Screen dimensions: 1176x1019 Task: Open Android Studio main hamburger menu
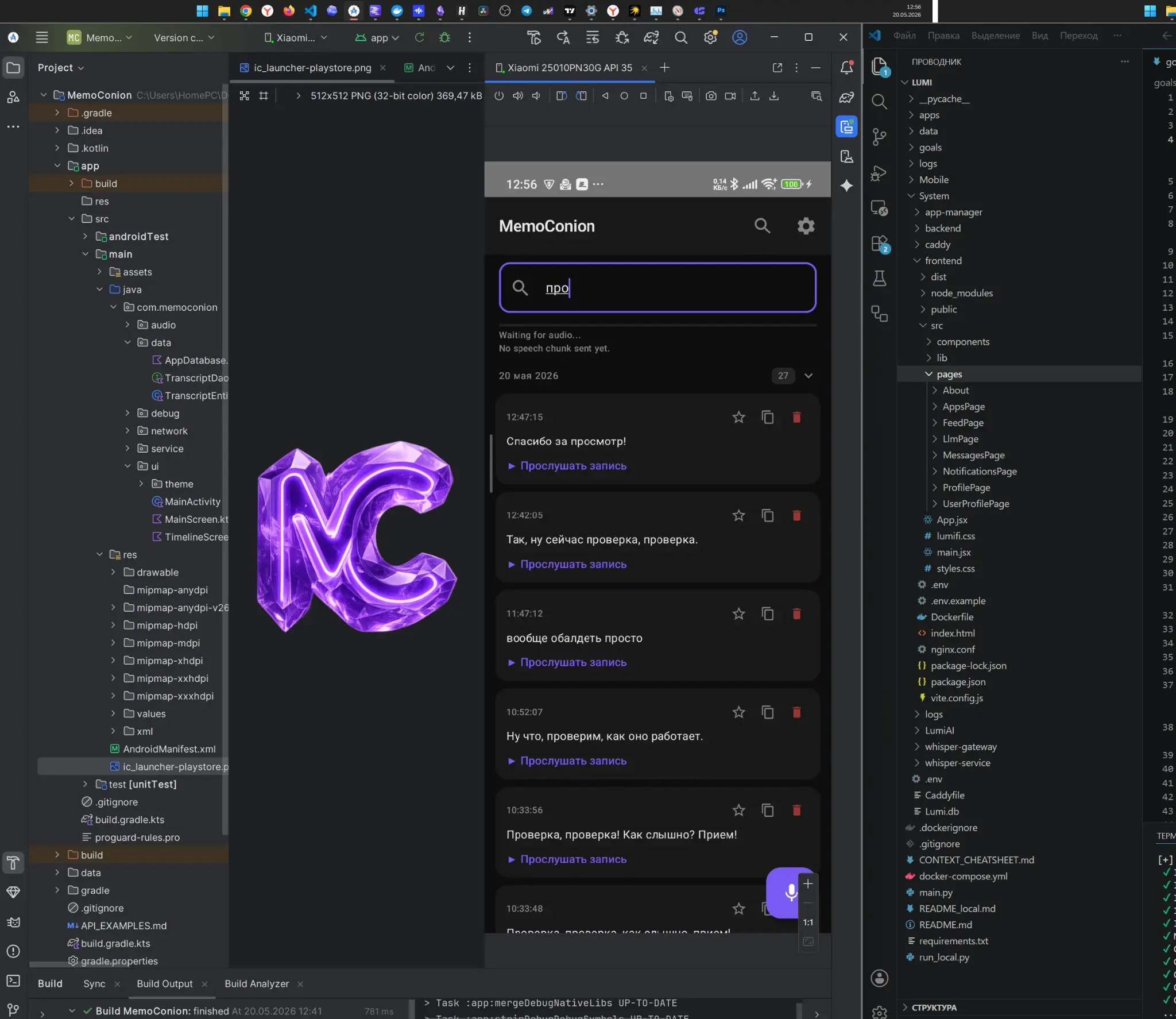point(42,37)
